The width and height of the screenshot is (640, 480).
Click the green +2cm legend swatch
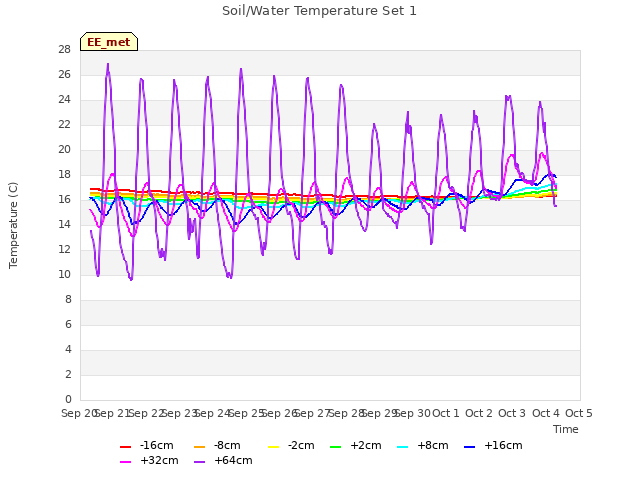[x=335, y=447]
